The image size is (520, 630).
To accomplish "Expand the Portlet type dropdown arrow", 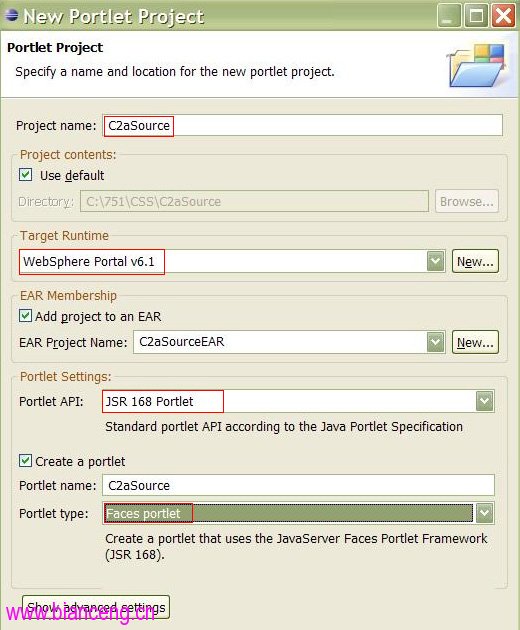I will tap(484, 513).
